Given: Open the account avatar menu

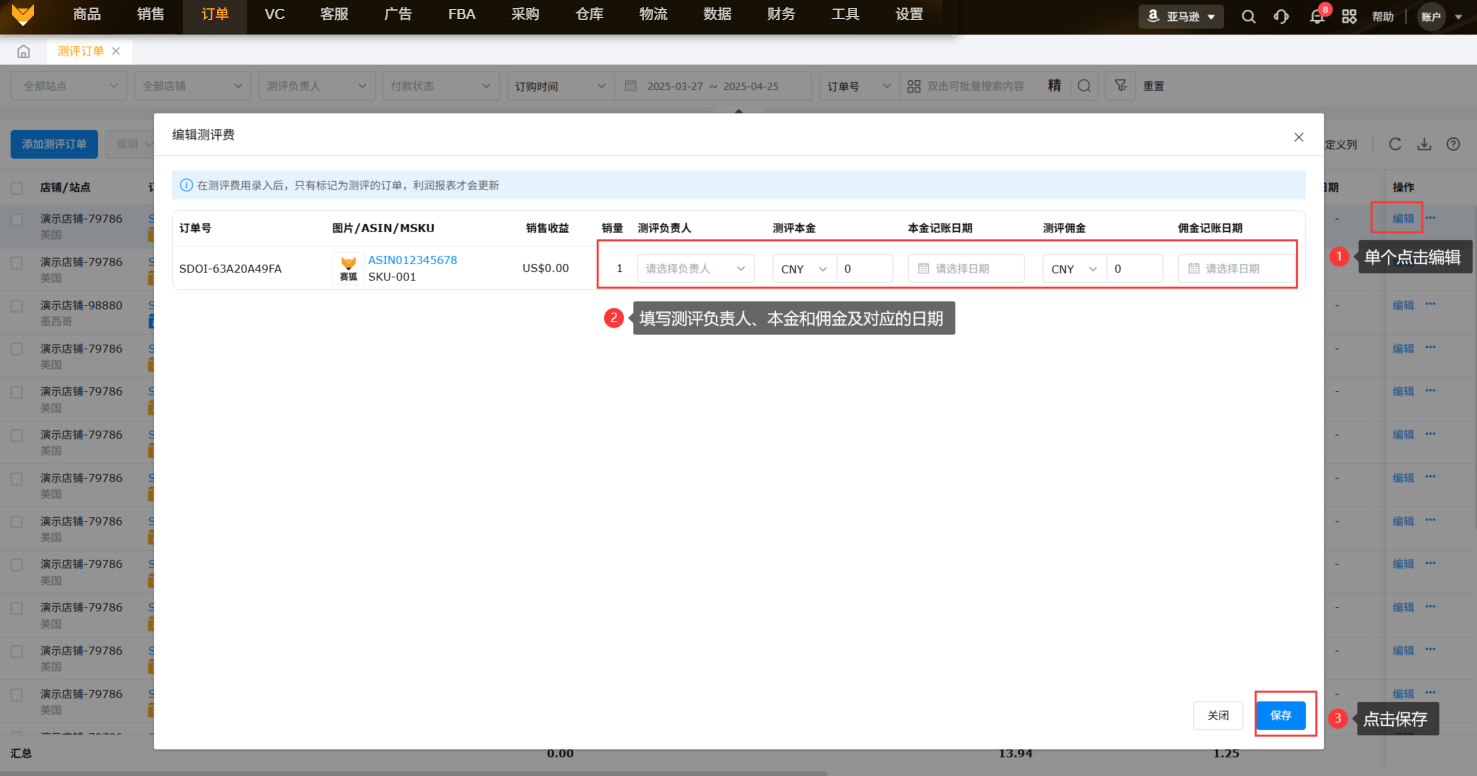Looking at the screenshot, I should (1431, 17).
